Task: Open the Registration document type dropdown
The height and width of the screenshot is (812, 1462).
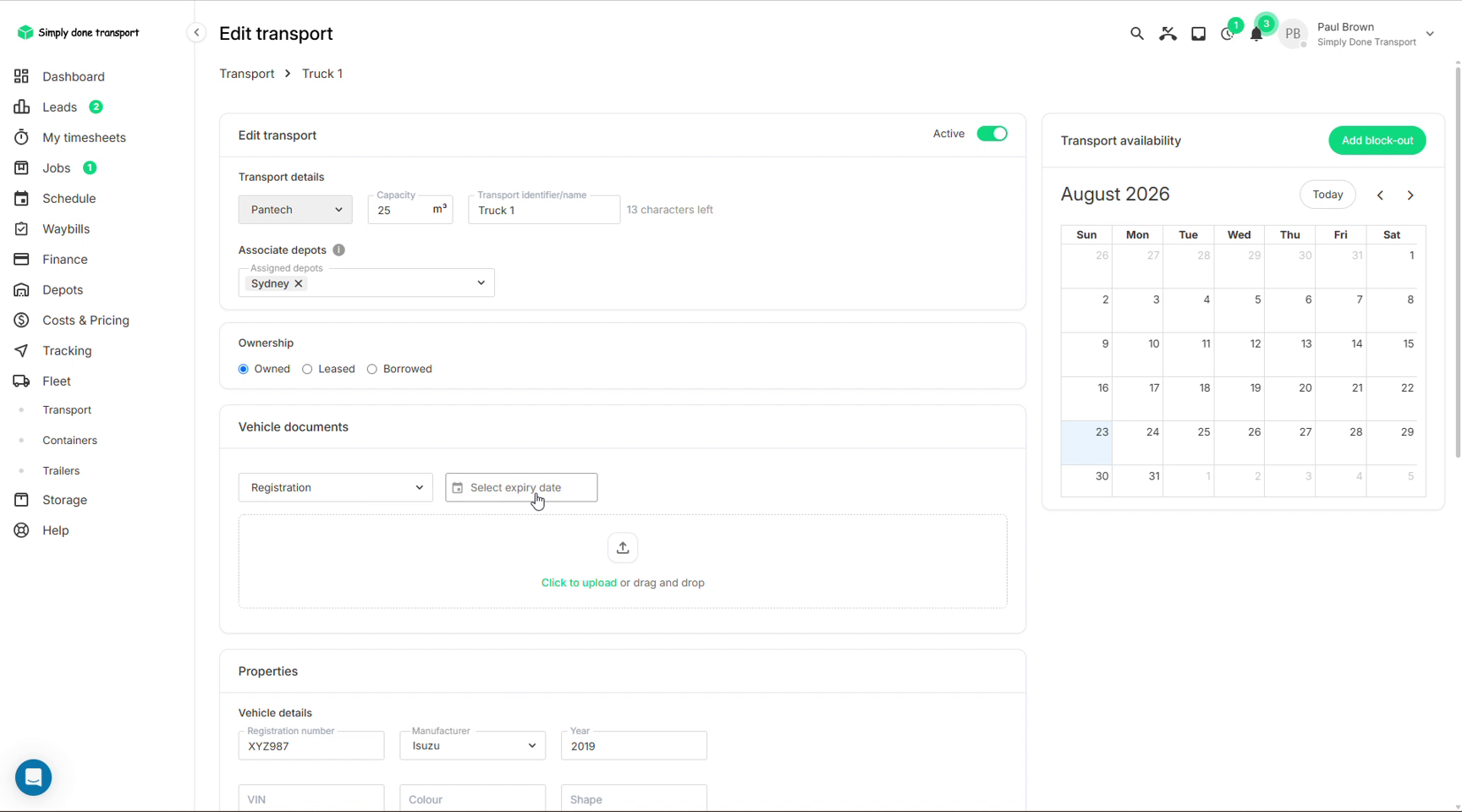Action: (336, 488)
